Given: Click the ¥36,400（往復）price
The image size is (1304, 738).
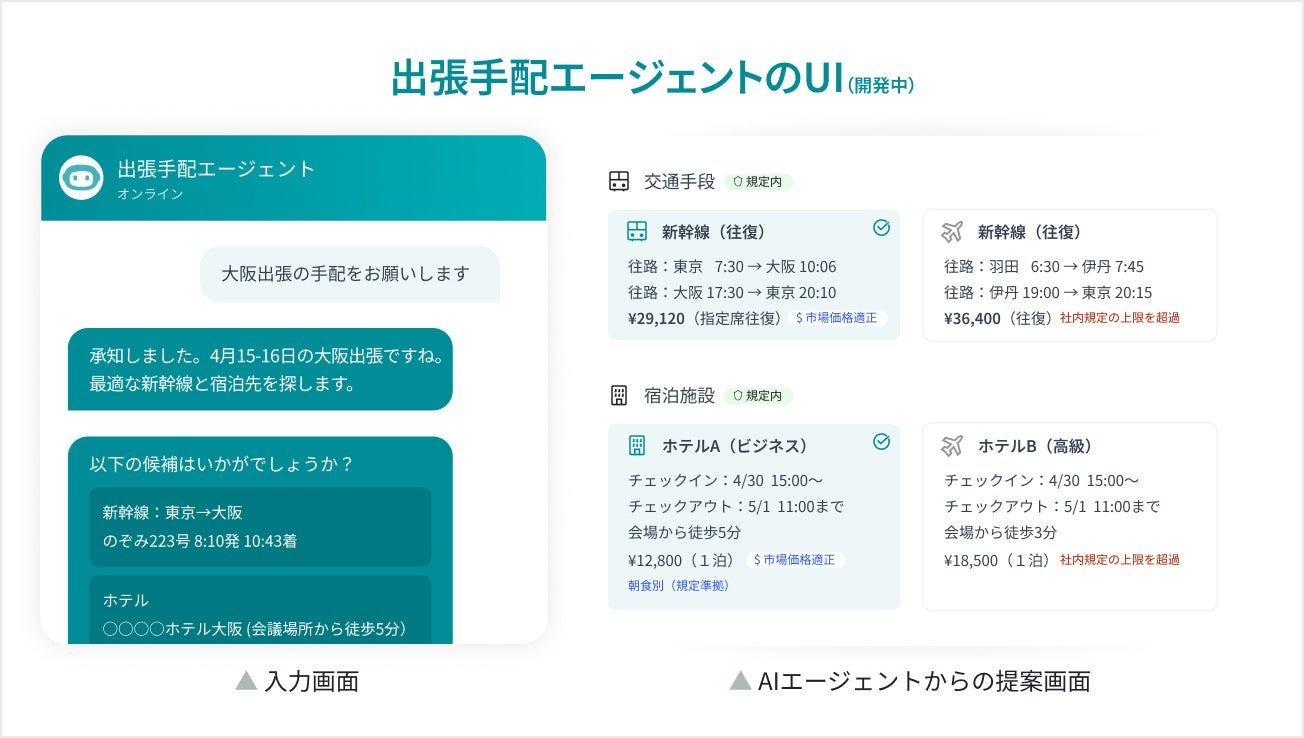Looking at the screenshot, I should pos(998,318).
